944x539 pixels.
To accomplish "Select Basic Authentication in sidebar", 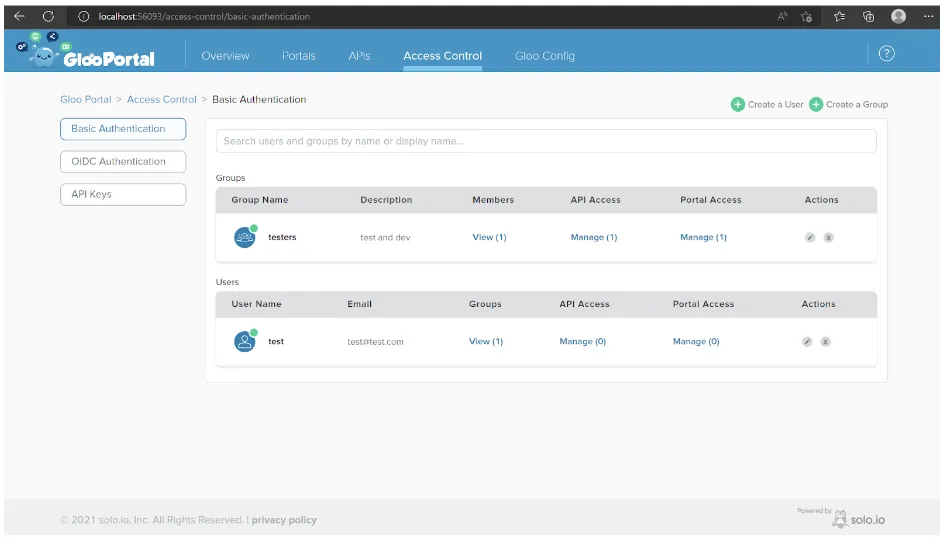I will [123, 129].
